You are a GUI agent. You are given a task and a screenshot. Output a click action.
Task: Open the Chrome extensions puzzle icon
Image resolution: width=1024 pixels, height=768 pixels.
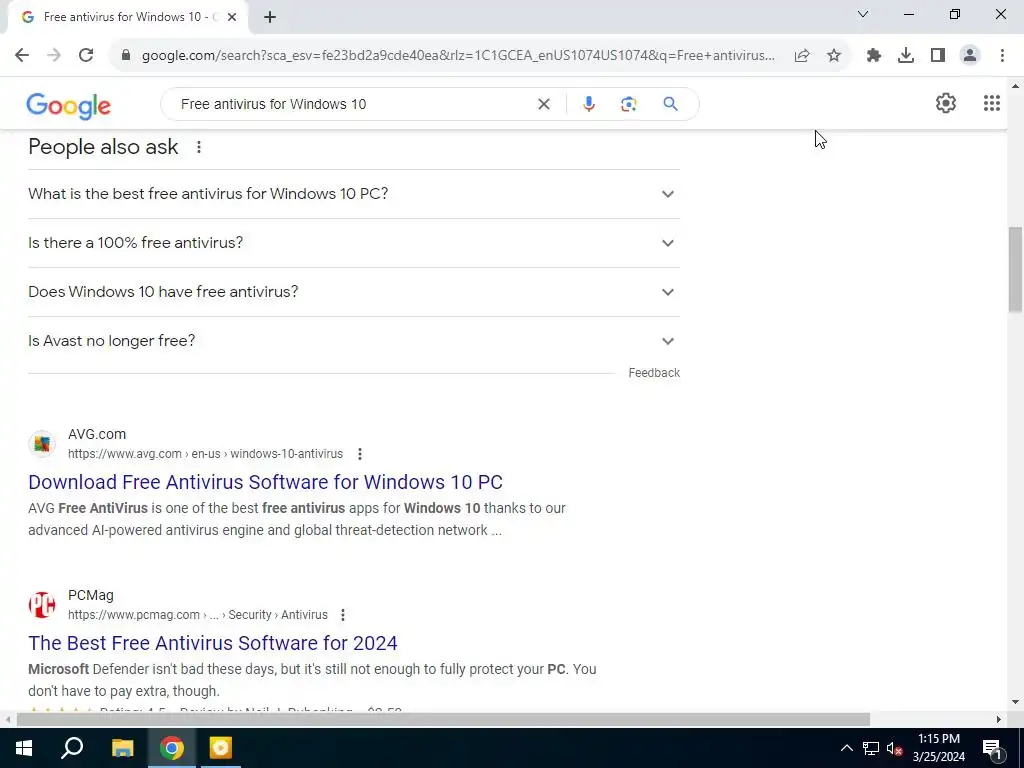click(x=874, y=56)
